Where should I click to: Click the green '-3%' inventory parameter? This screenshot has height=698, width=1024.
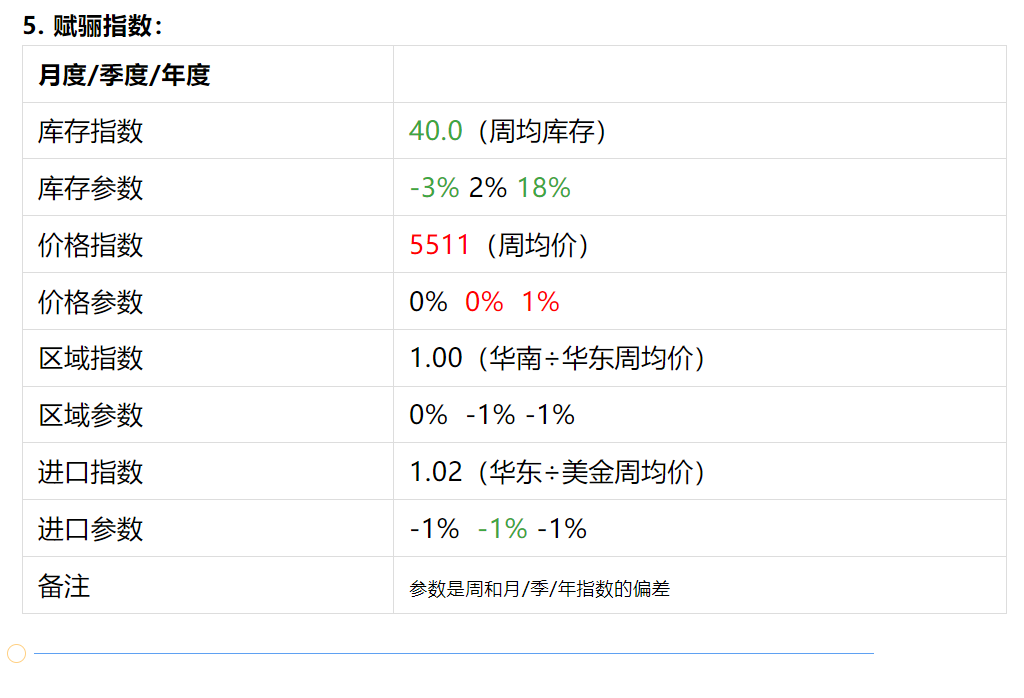click(434, 188)
